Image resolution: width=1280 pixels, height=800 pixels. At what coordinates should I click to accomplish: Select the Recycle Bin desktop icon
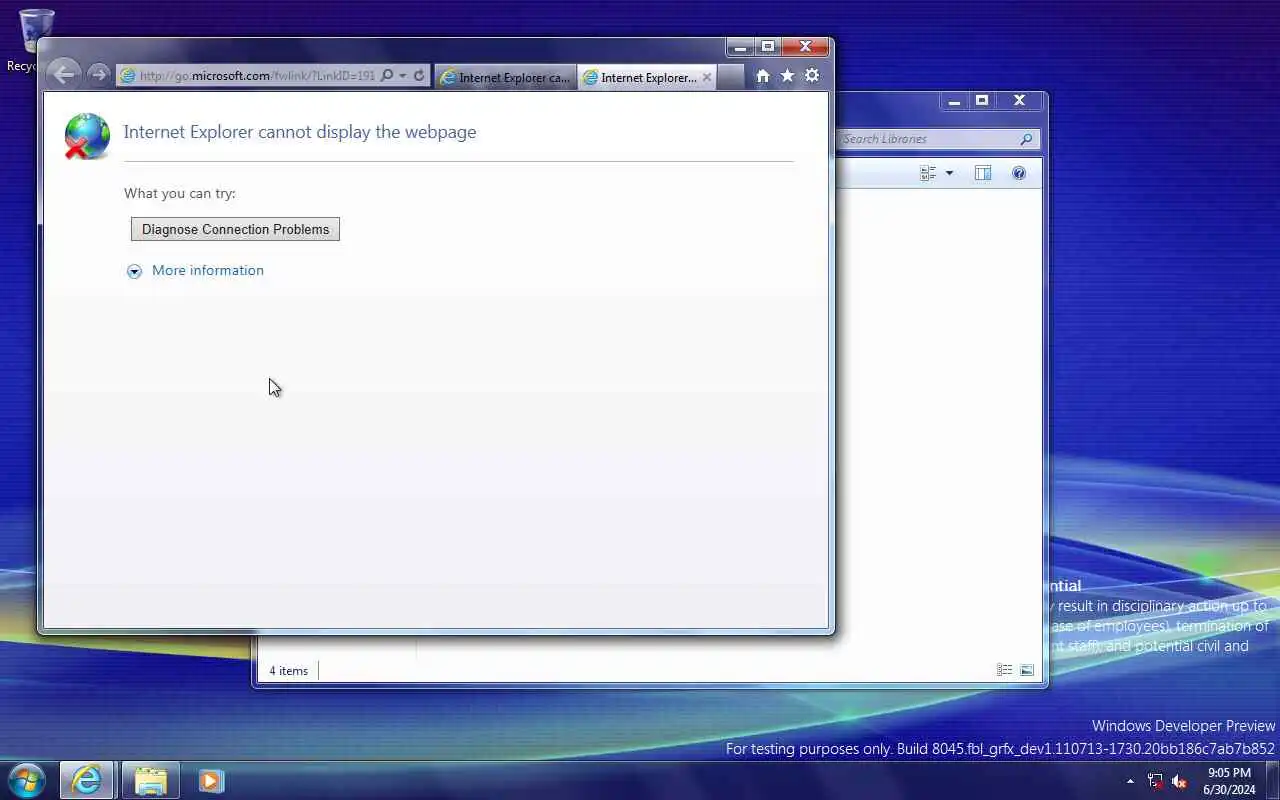(x=36, y=40)
